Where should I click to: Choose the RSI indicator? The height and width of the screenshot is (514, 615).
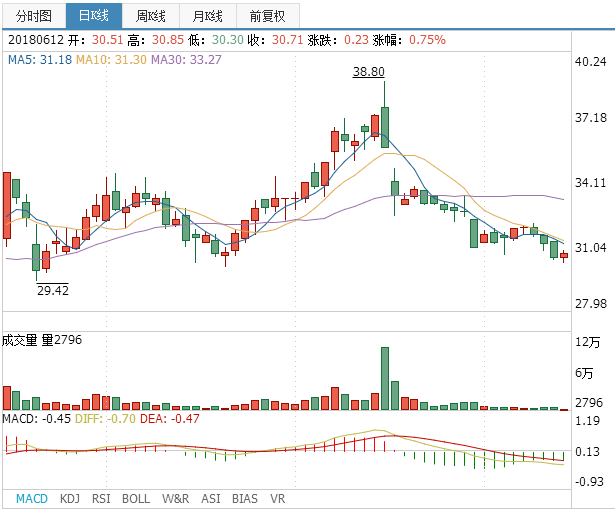tap(101, 498)
